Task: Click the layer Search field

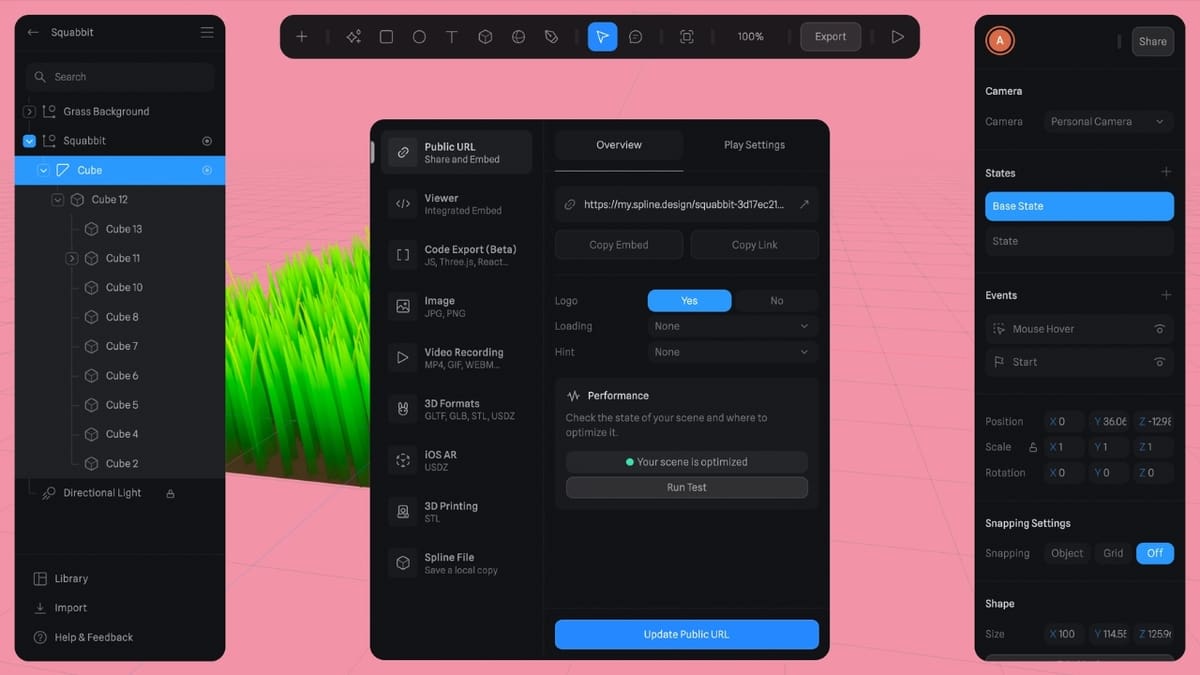Action: point(120,77)
